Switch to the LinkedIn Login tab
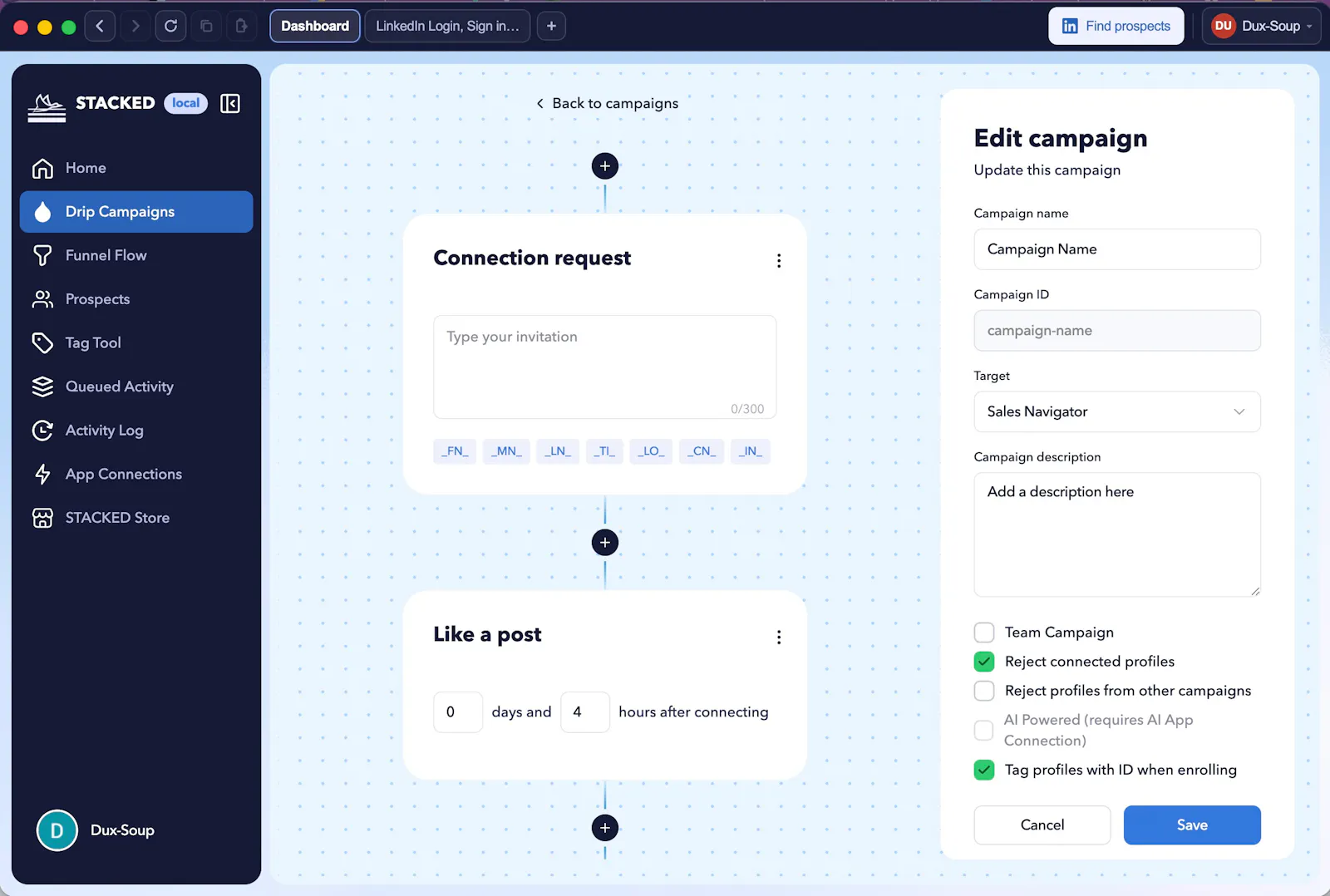1330x896 pixels. click(447, 26)
